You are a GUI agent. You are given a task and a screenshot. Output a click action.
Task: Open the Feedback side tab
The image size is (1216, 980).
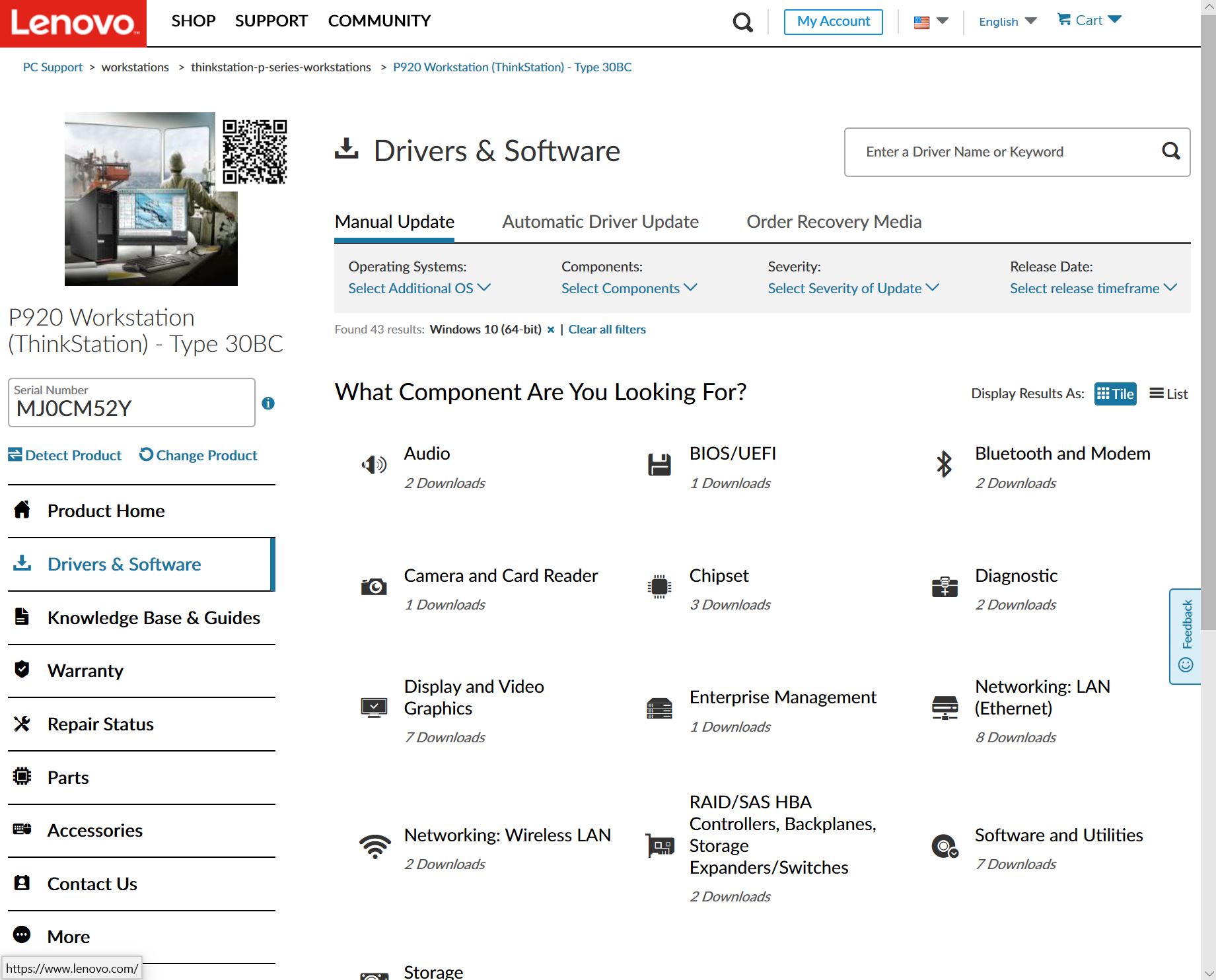pyautogui.click(x=1185, y=637)
